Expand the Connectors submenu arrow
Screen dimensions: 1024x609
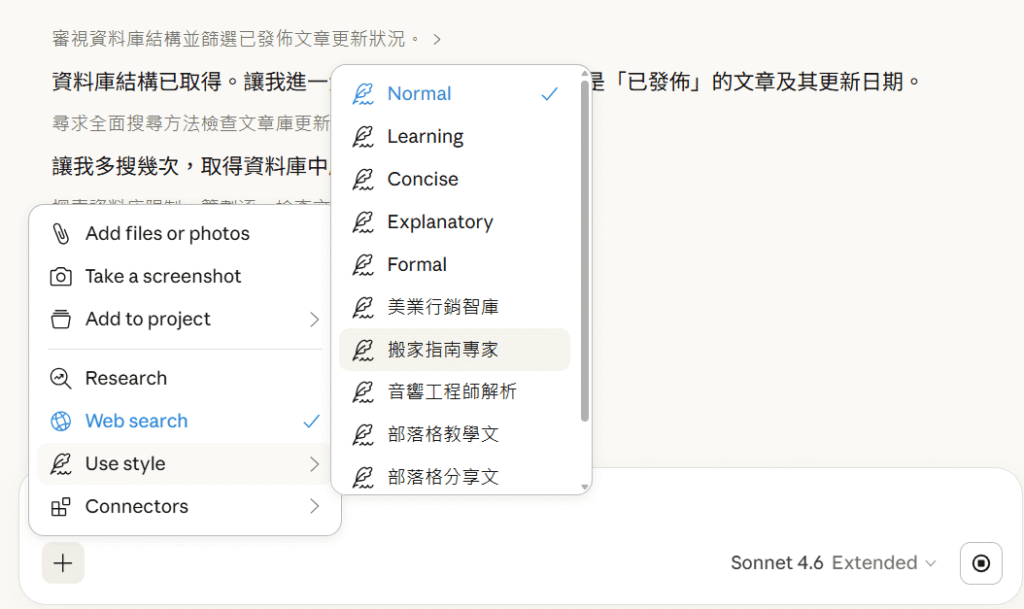[314, 507]
